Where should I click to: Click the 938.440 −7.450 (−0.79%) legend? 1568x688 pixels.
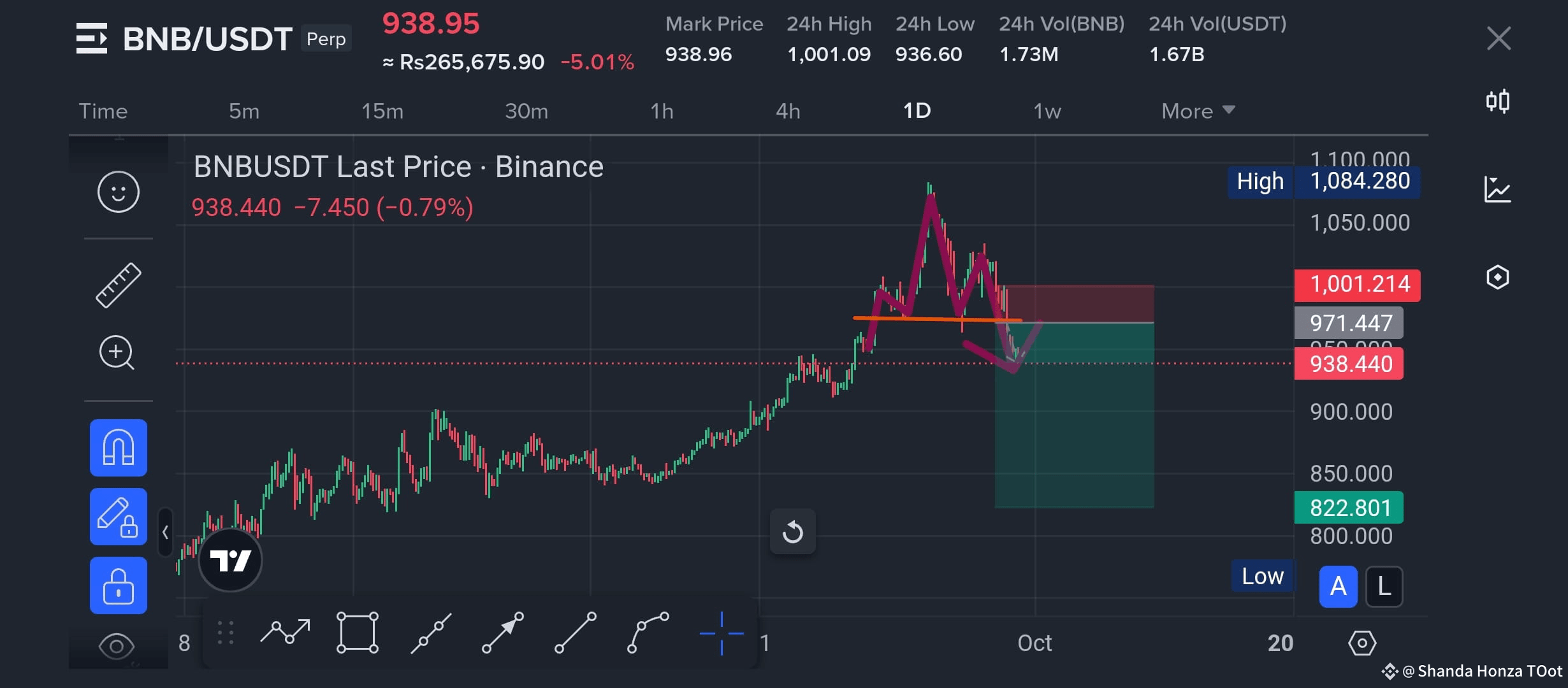(x=332, y=208)
